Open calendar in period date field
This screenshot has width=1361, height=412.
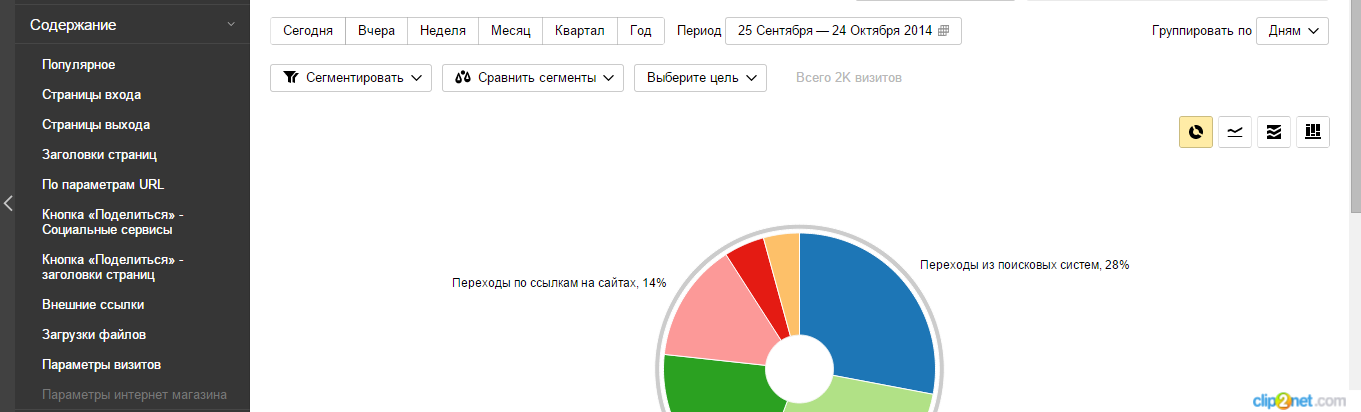pyautogui.click(x=944, y=31)
